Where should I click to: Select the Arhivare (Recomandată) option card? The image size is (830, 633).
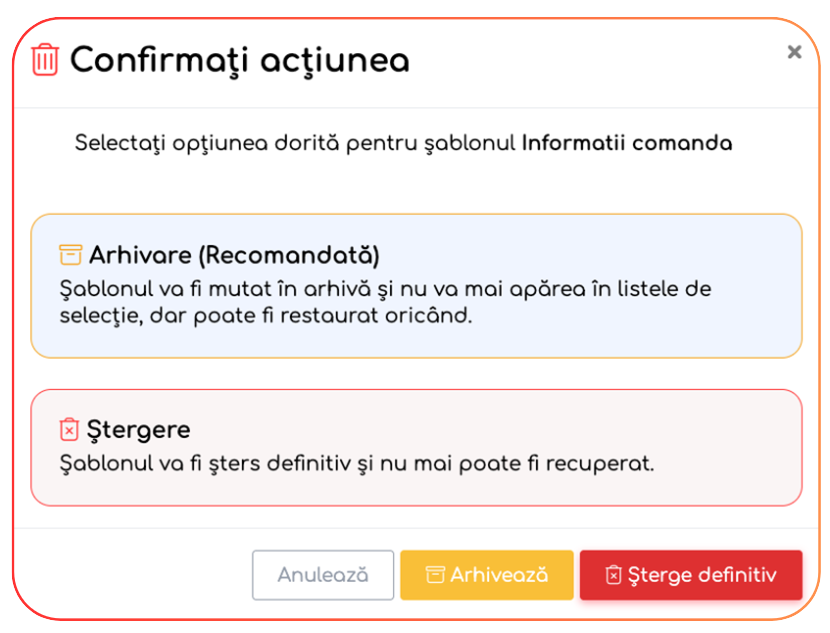(x=416, y=286)
